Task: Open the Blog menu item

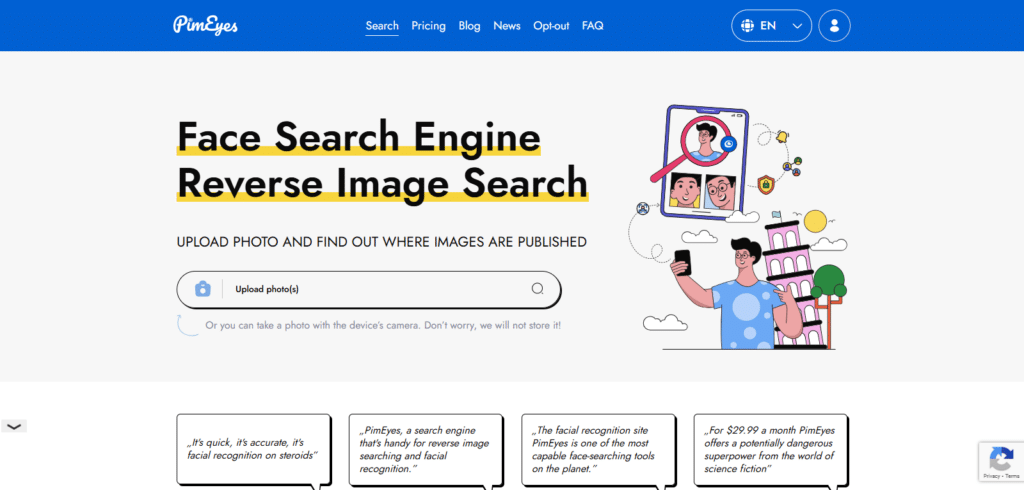Action: coord(469,26)
